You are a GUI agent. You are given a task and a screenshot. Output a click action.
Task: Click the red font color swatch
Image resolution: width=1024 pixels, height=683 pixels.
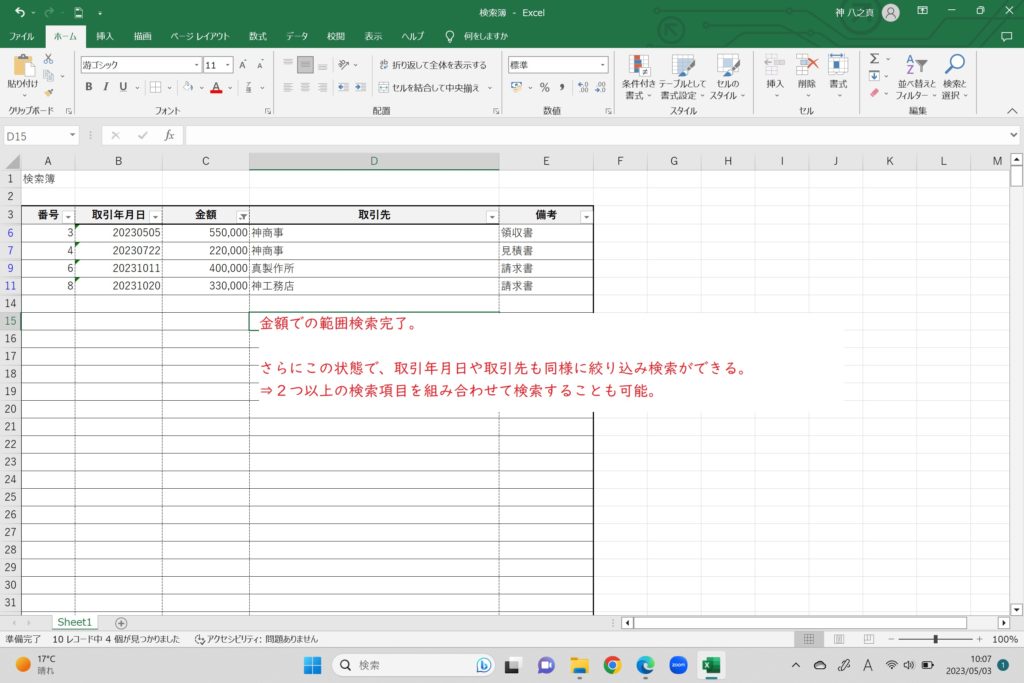coord(215,87)
